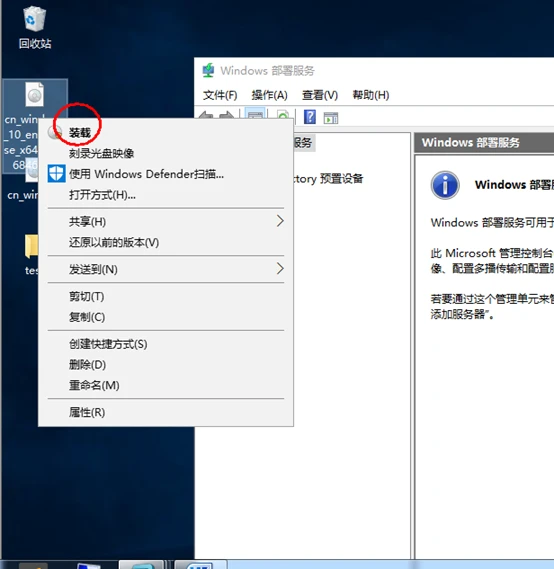Click the gray Windows 部署服务 pane header
The image size is (554, 569).
(484, 142)
